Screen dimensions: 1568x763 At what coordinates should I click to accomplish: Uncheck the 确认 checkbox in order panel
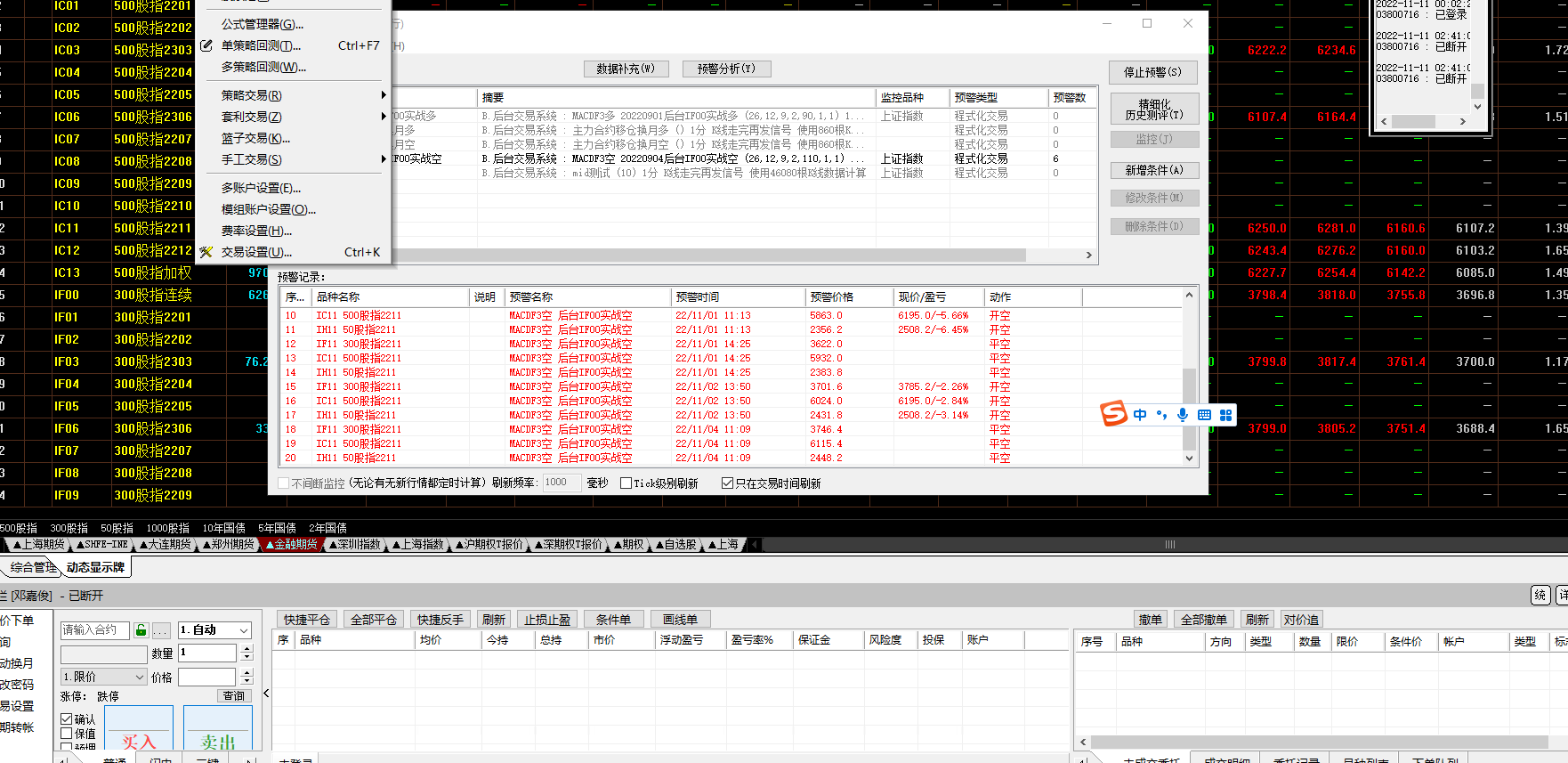pyautogui.click(x=67, y=718)
